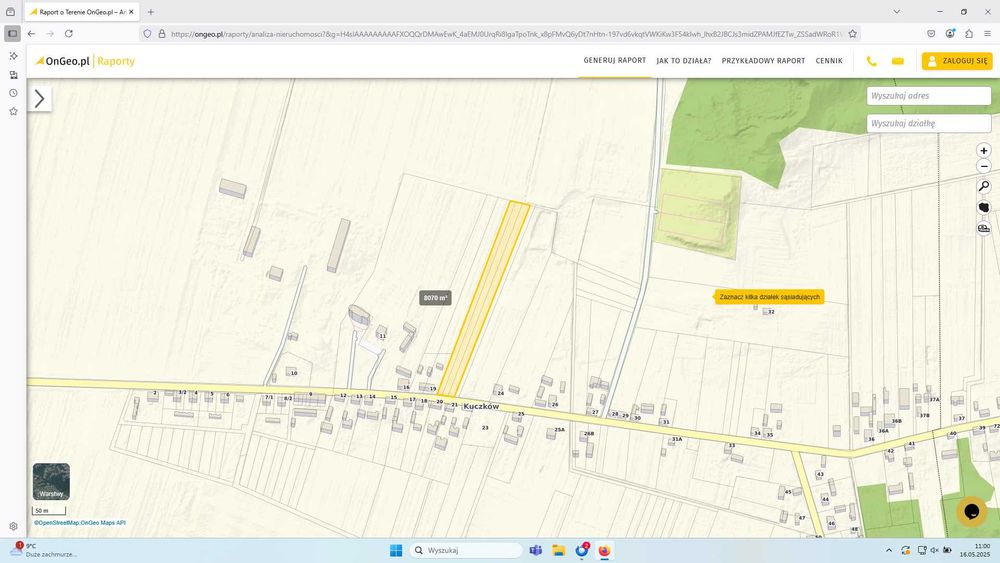This screenshot has width=1000, height=563.
Task: Switch to satellite layer Warstwy thumbnail
Action: (x=51, y=481)
